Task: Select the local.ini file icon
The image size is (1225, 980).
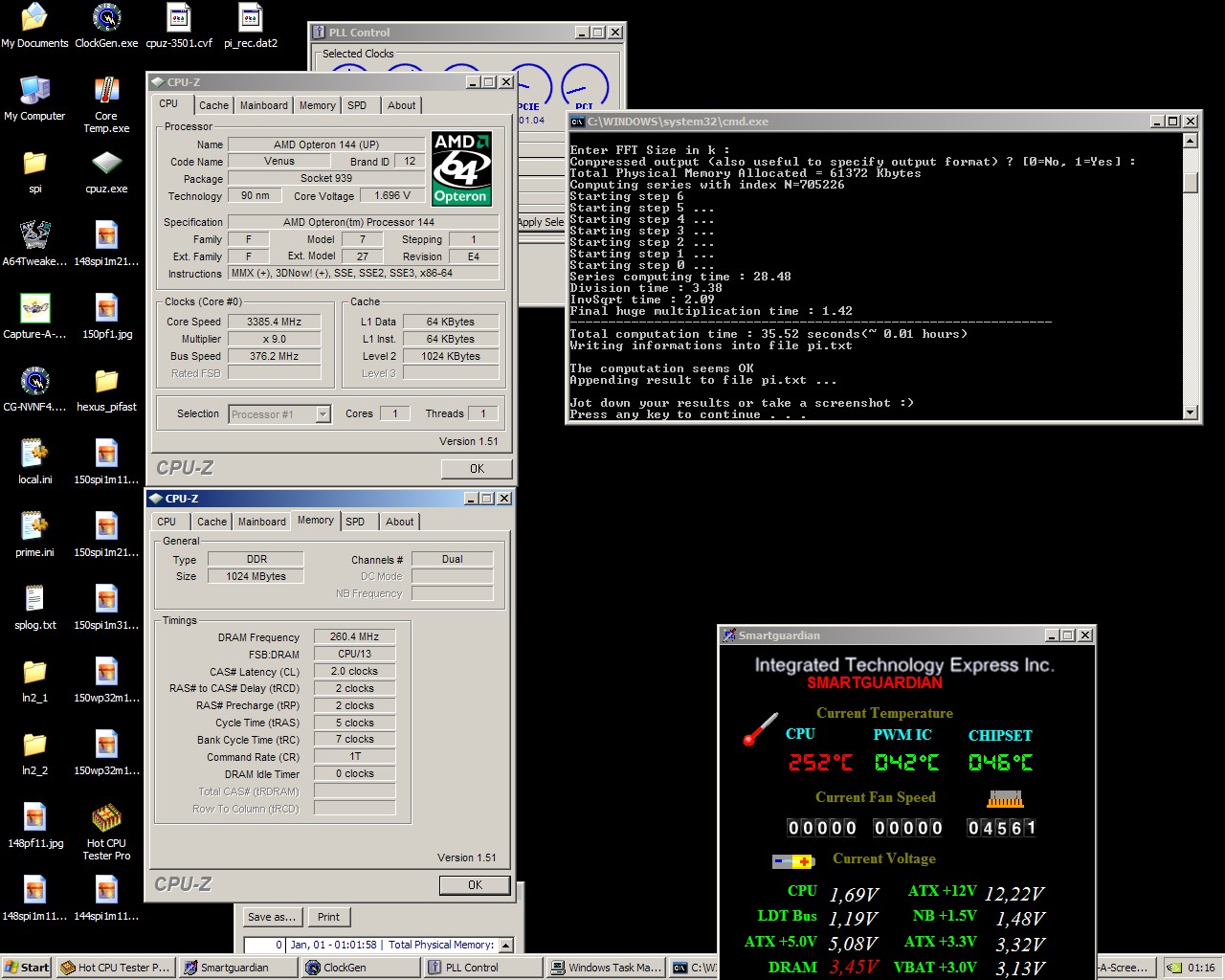Action: pos(34,462)
